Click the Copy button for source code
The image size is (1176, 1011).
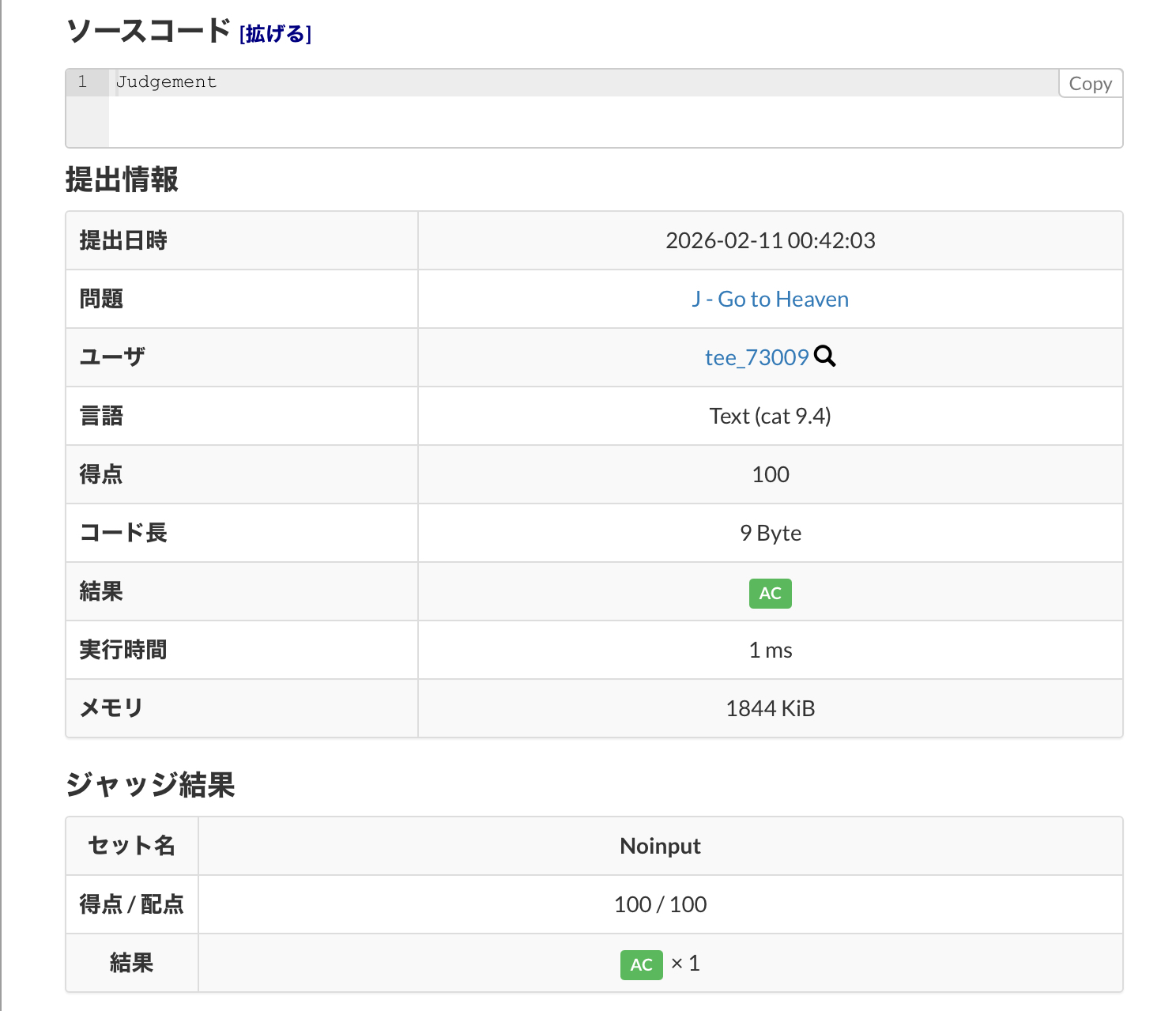1090,84
